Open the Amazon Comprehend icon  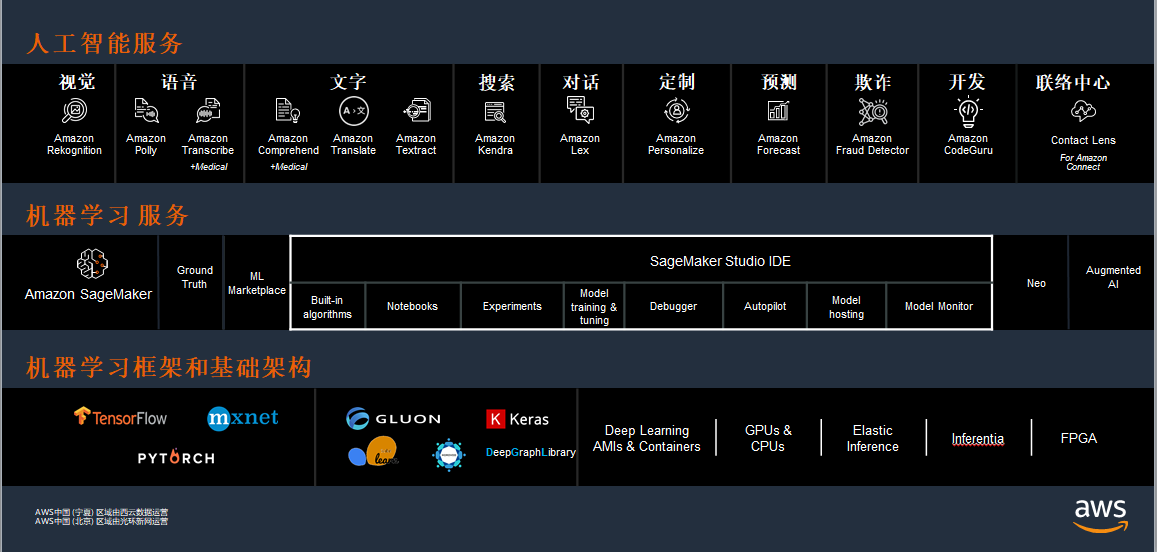click(x=288, y=111)
